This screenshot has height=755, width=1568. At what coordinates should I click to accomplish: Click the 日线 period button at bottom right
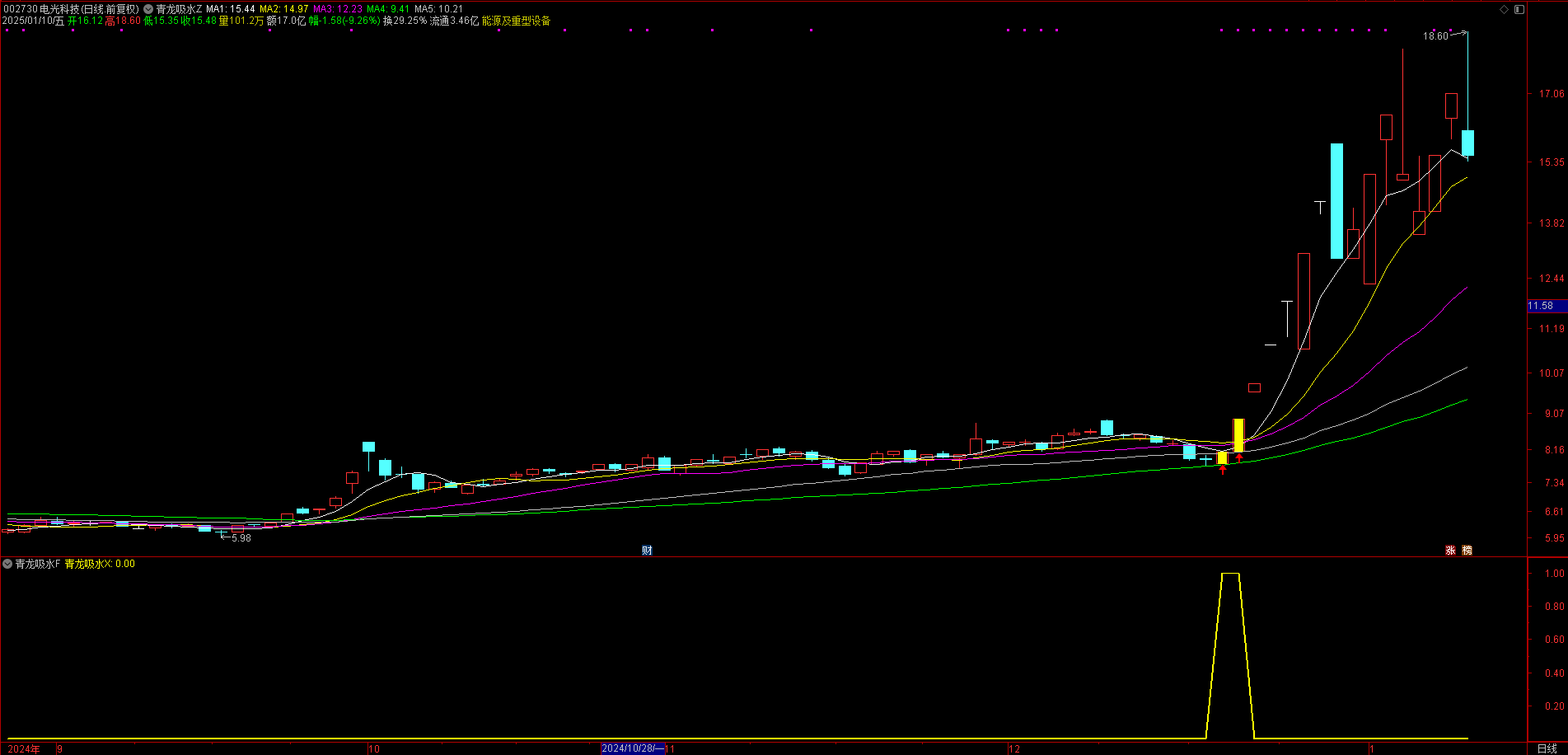[x=1547, y=748]
